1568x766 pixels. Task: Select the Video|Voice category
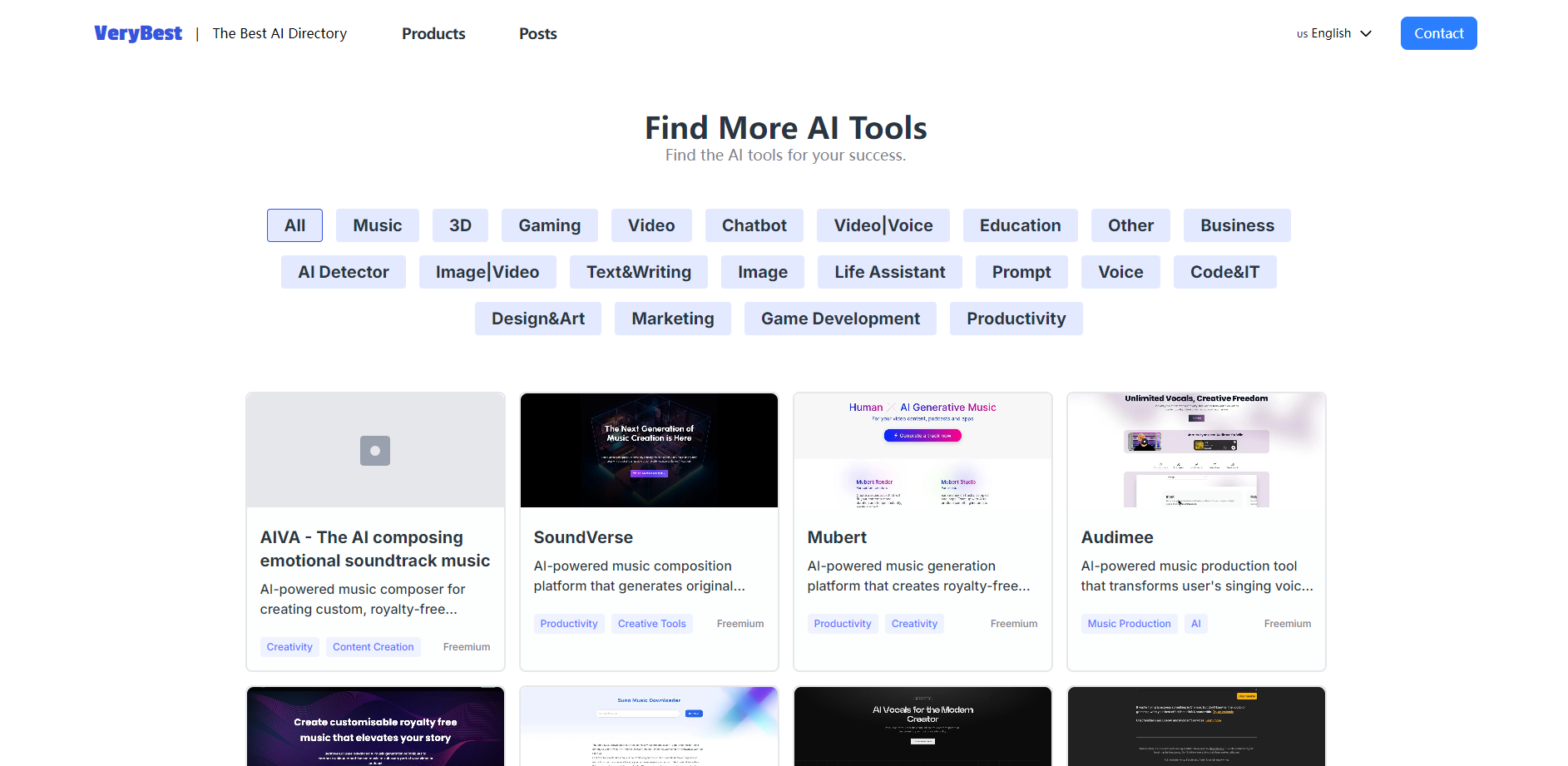pos(883,225)
